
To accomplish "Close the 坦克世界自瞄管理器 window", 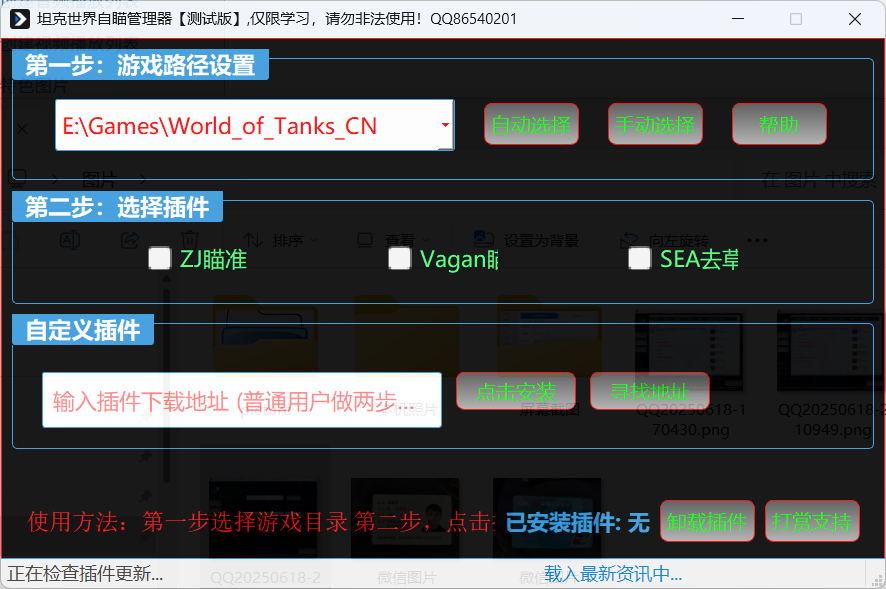I will pyautogui.click(x=854, y=19).
